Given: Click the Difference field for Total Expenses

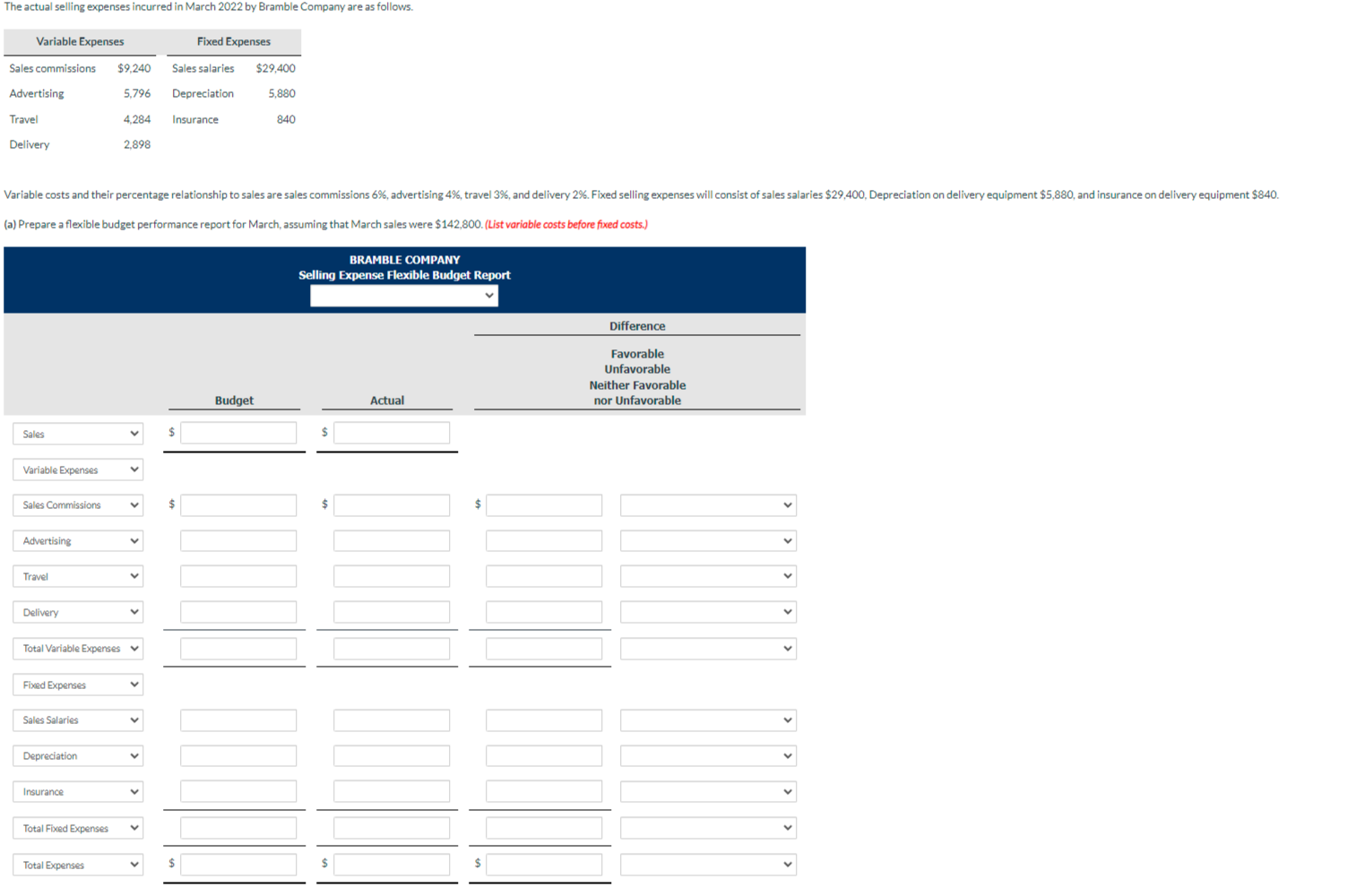Looking at the screenshot, I should [x=543, y=864].
